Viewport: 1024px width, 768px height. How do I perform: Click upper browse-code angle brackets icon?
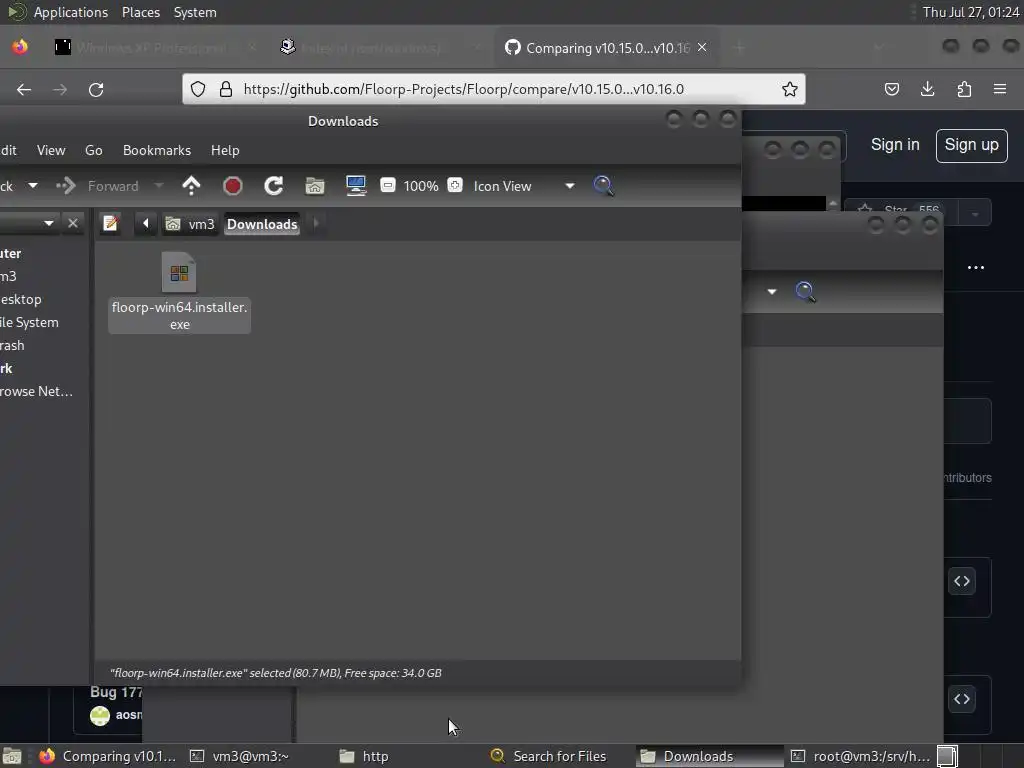[962, 581]
